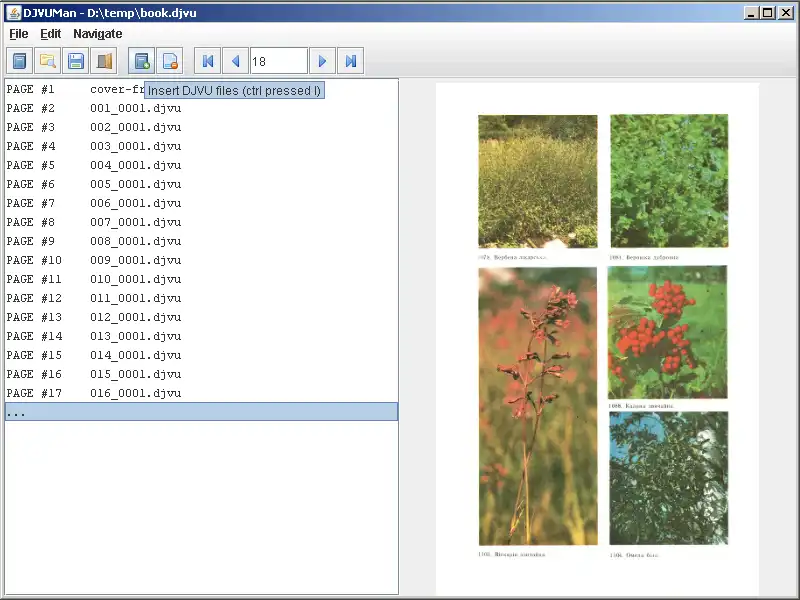Jump to the last page
This screenshot has width=800, height=600.
(350, 61)
